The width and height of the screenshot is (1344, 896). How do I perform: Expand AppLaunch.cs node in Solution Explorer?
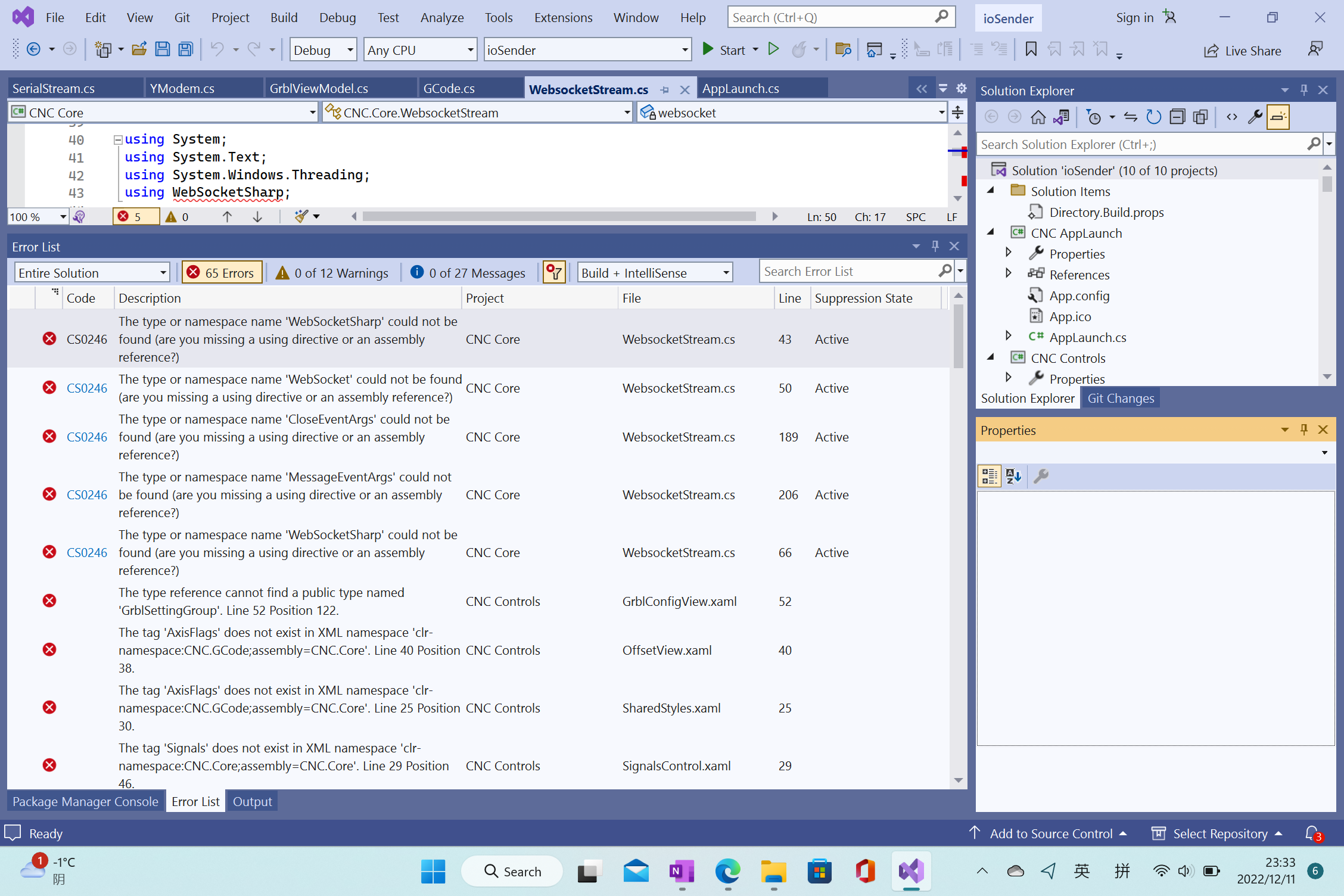(x=1008, y=336)
